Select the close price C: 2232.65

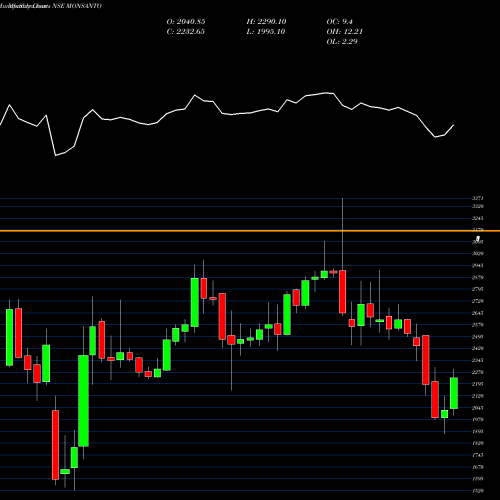(186, 32)
